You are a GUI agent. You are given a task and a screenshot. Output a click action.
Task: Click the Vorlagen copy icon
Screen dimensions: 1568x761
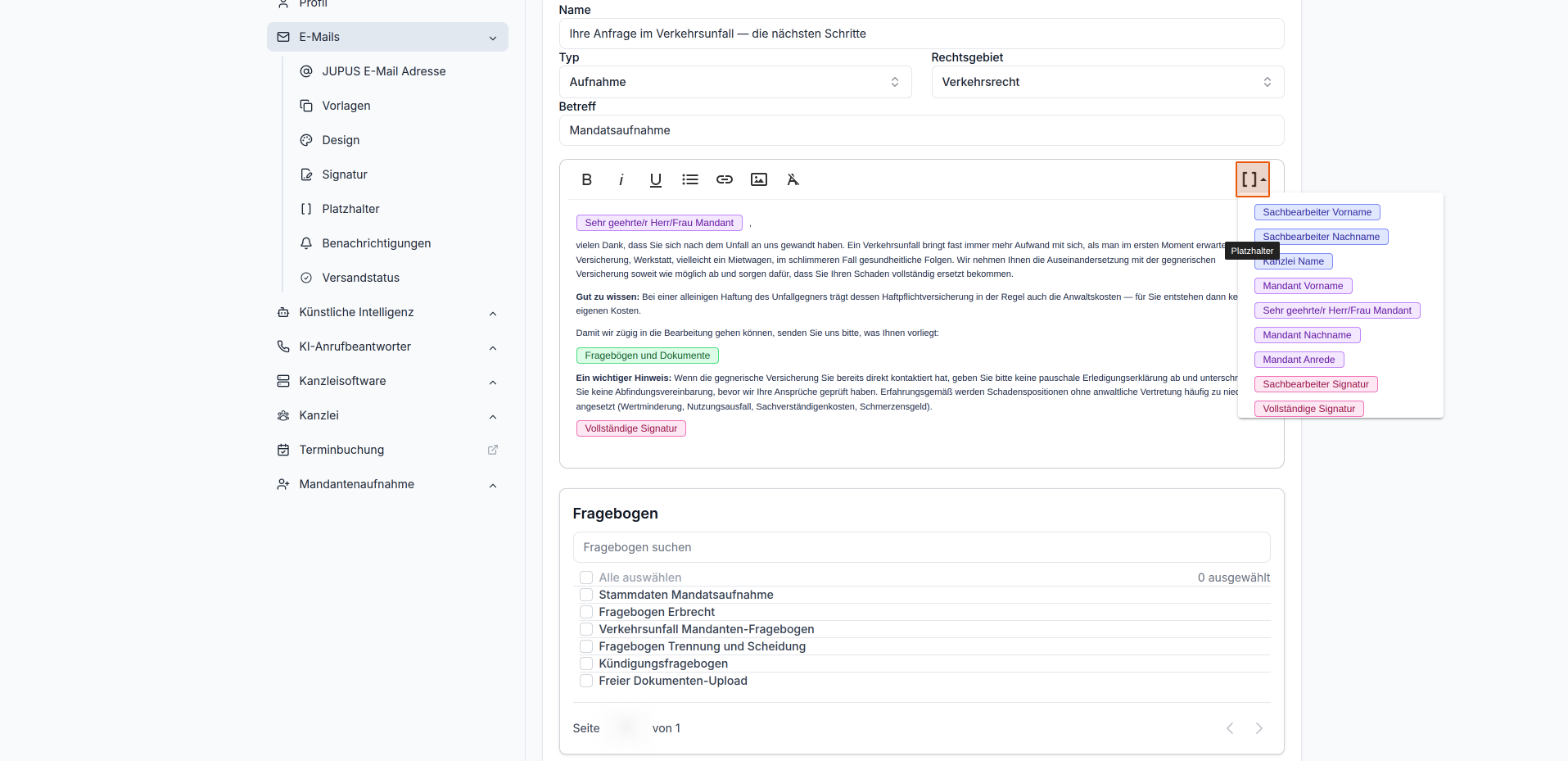coord(306,106)
